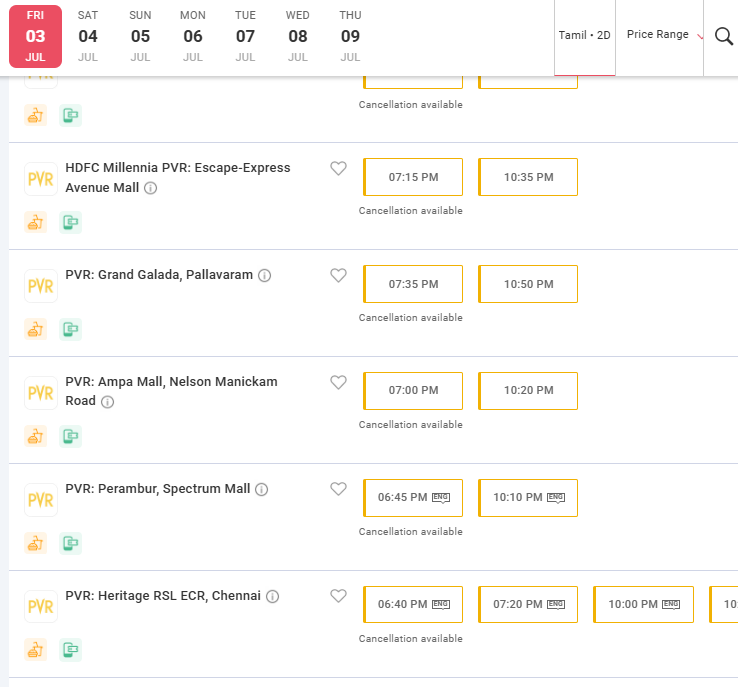Book 10:10 PM show at Perambur Spectrum Mall
Viewport: 738px width, 687px height.
pos(528,498)
